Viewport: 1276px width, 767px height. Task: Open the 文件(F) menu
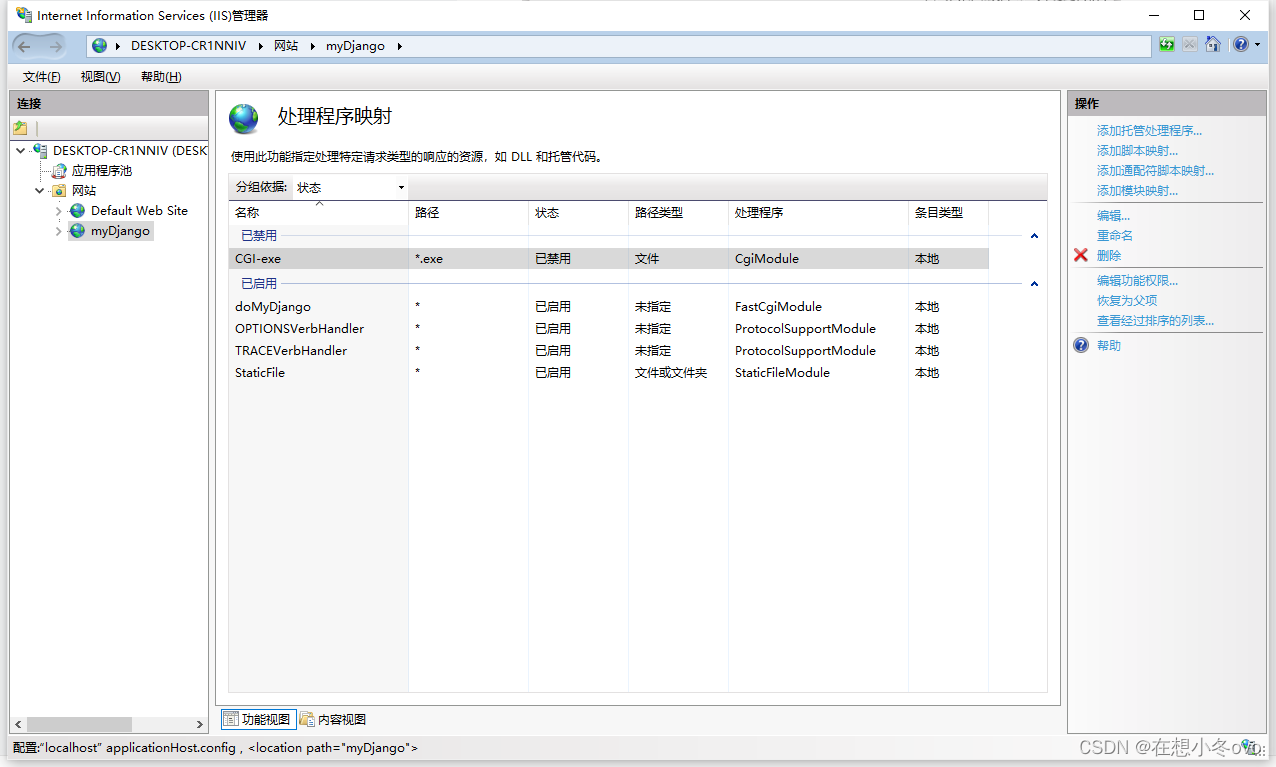point(41,77)
